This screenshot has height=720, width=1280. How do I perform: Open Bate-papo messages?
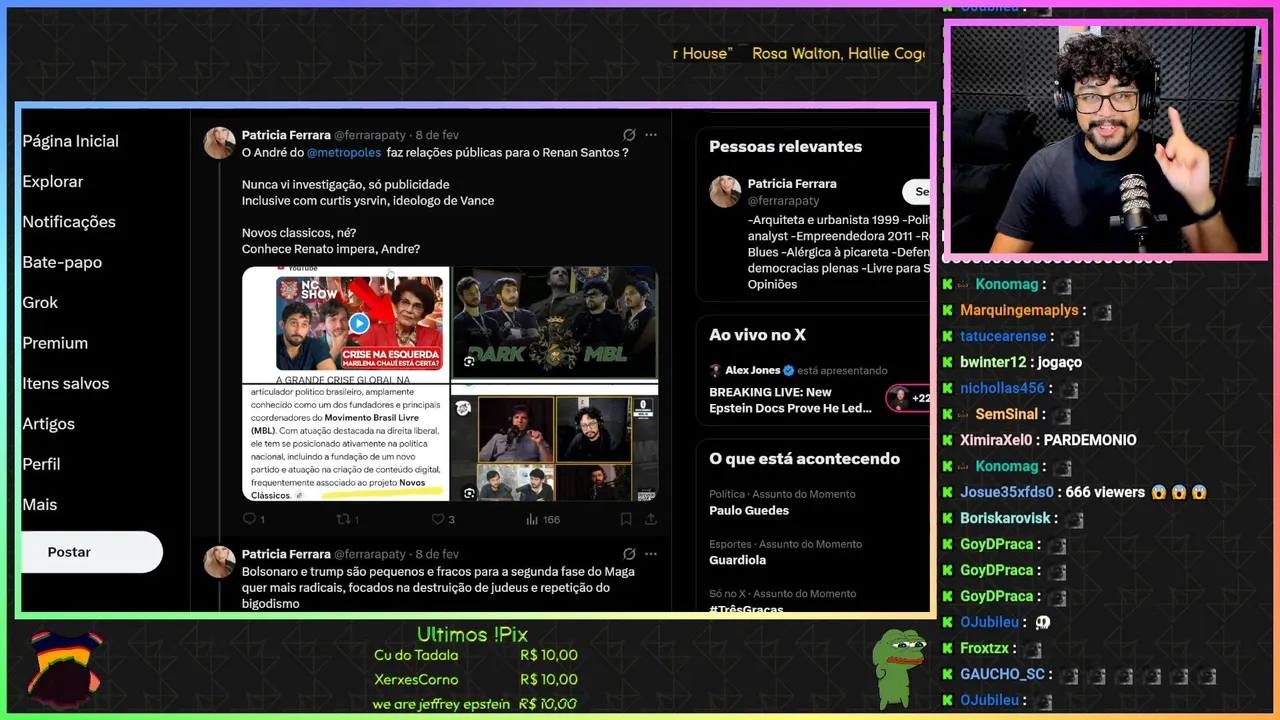62,262
